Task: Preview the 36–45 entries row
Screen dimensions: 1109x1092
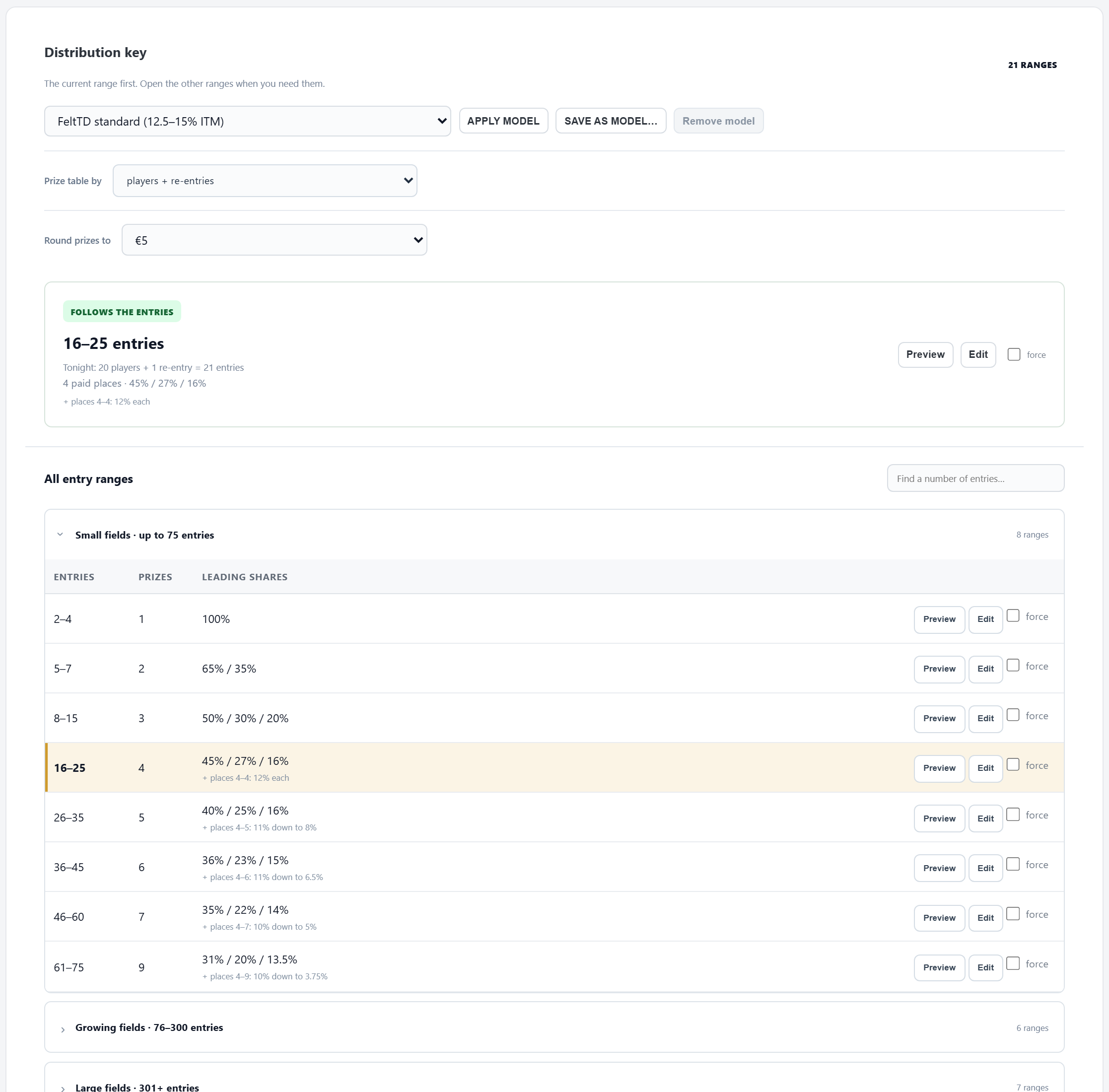Action: [x=939, y=868]
